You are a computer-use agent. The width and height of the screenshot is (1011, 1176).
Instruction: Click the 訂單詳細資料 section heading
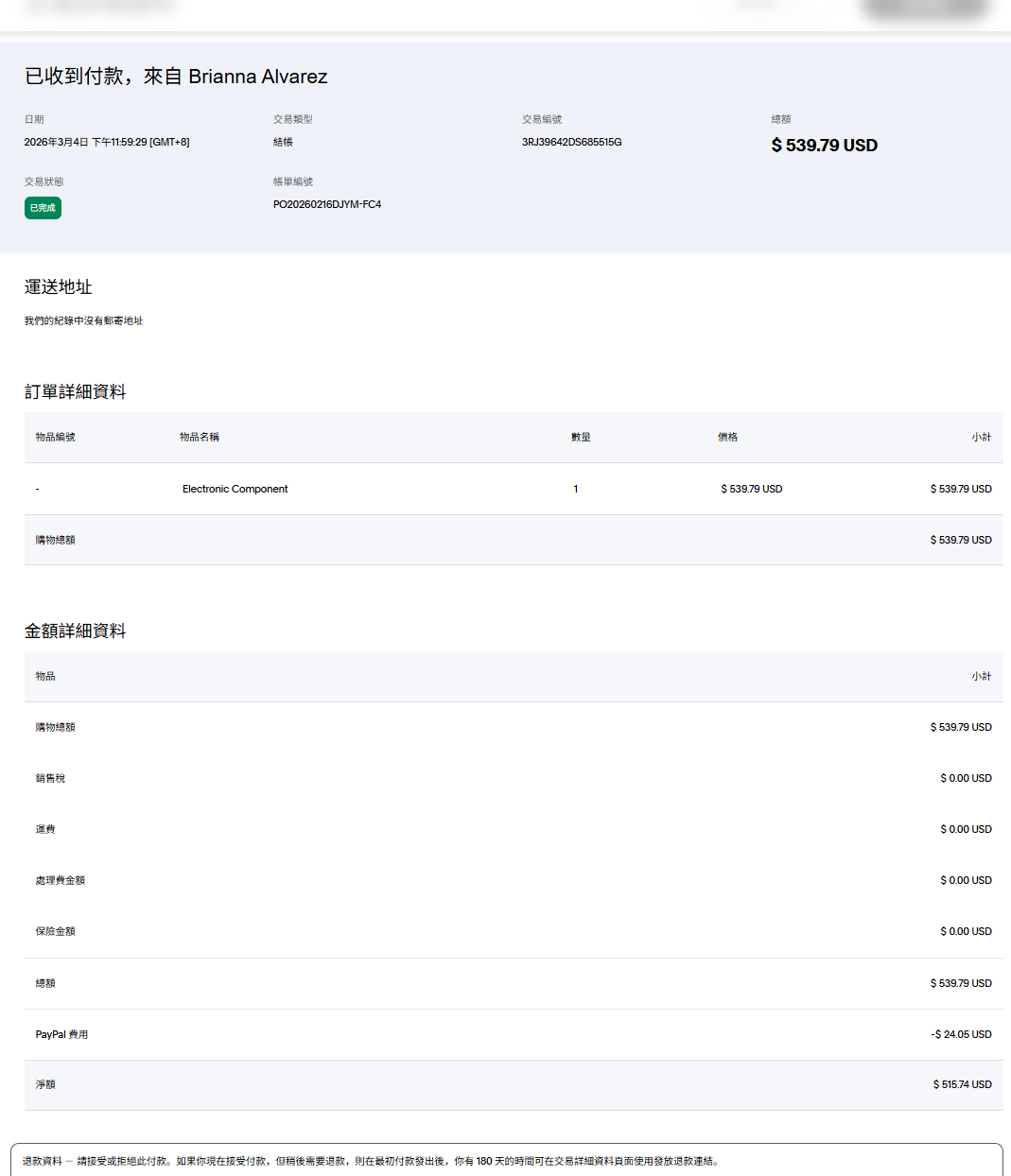[x=75, y=391]
